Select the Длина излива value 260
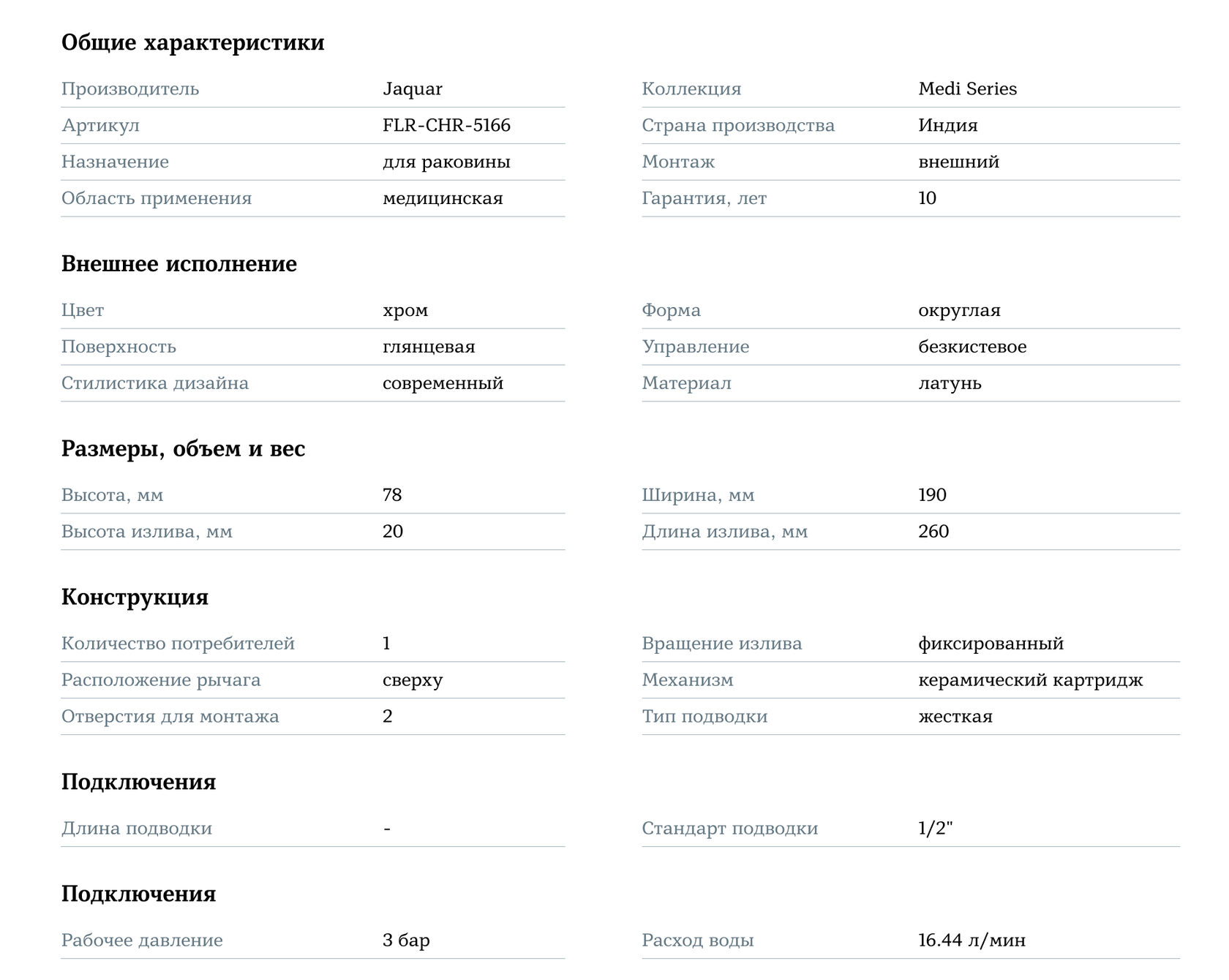This screenshot has height=980, width=1229. pyautogui.click(x=933, y=531)
